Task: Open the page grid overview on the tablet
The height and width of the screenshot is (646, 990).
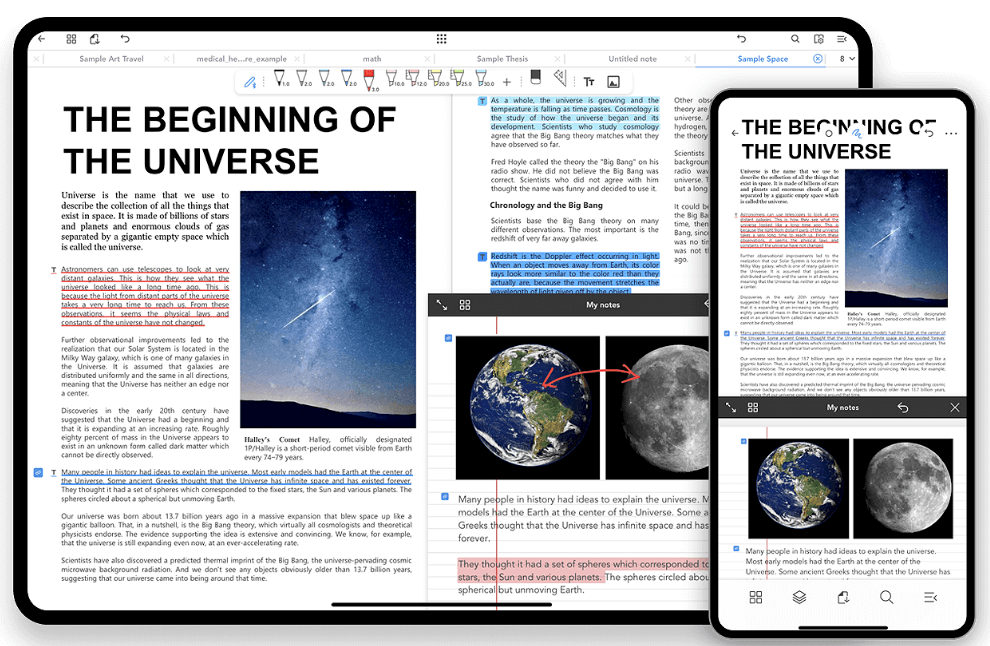Action: (71, 39)
